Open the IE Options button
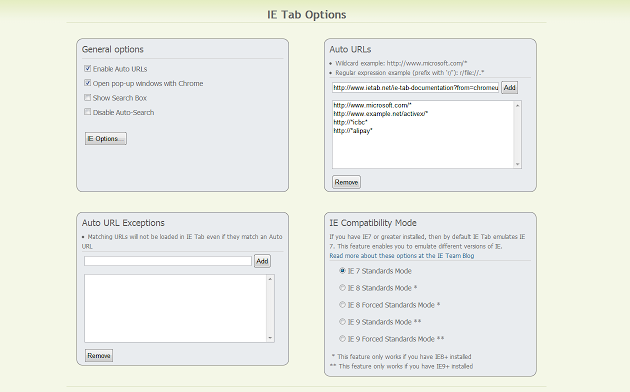This screenshot has width=630, height=392. pyautogui.click(x=106, y=139)
